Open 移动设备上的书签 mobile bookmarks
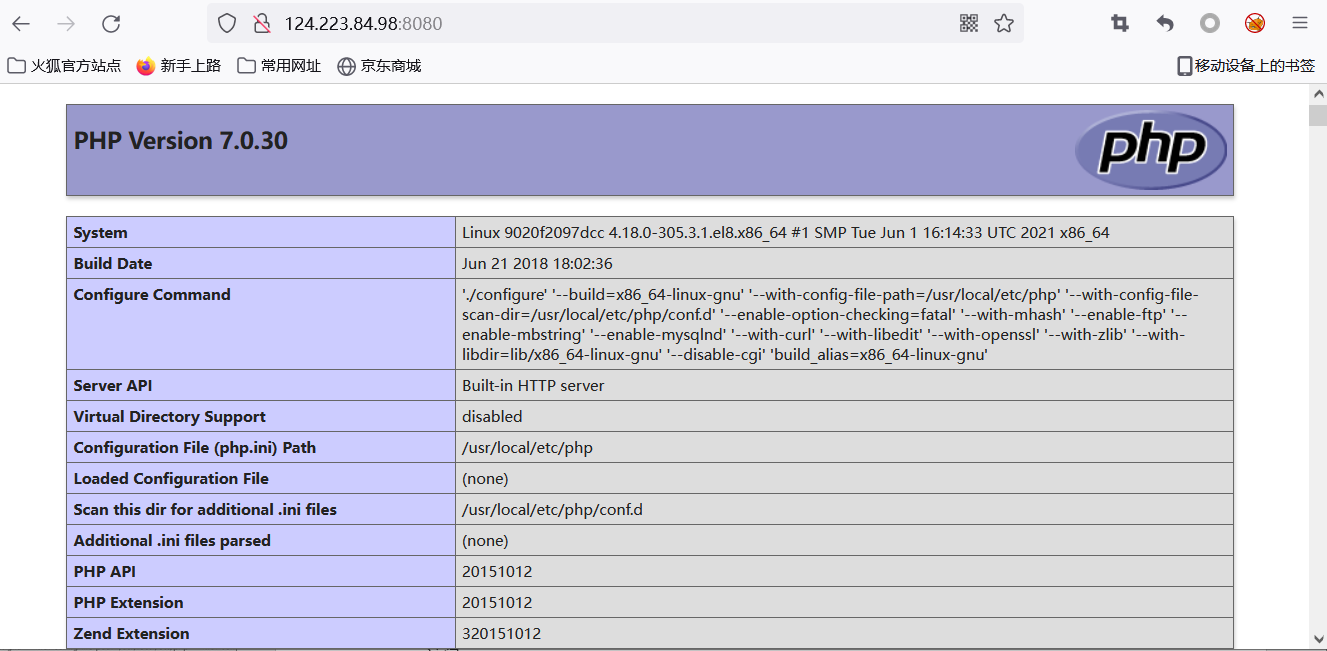This screenshot has width=1327, height=651. coord(1246,66)
